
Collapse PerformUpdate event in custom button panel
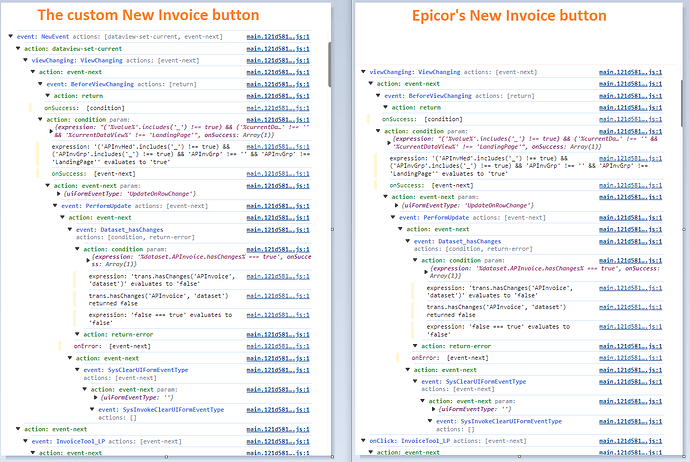coord(55,205)
